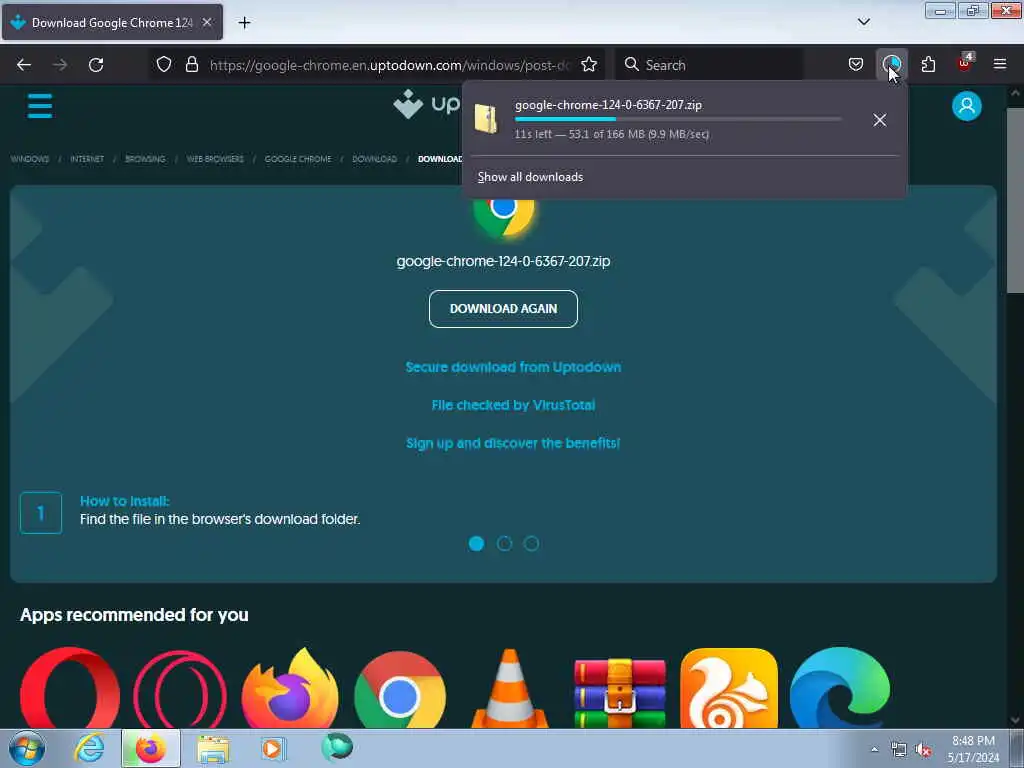
Task: Open the uBlock Origin extension icon
Action: pos(965,63)
